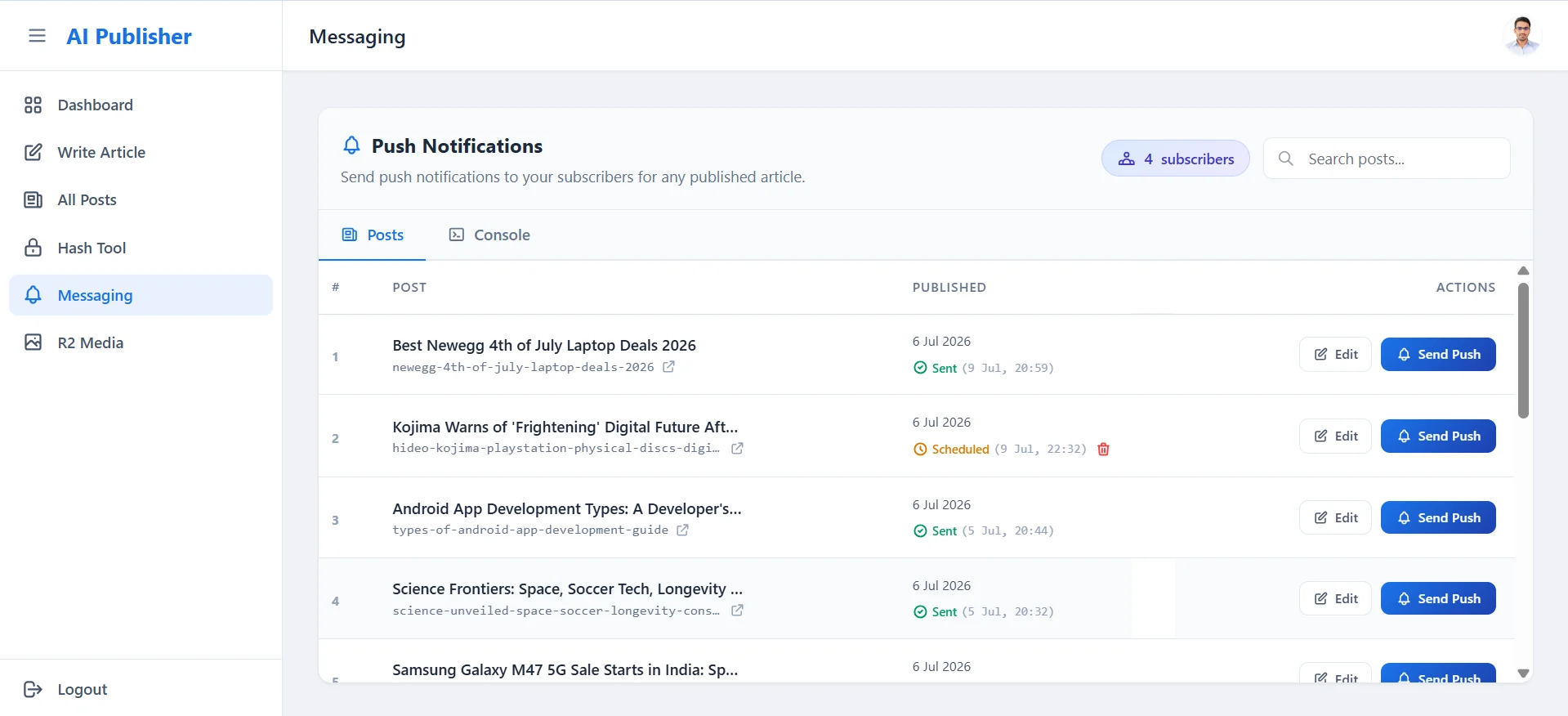
Task: Click the AI Publisher logo text
Action: pos(129,36)
